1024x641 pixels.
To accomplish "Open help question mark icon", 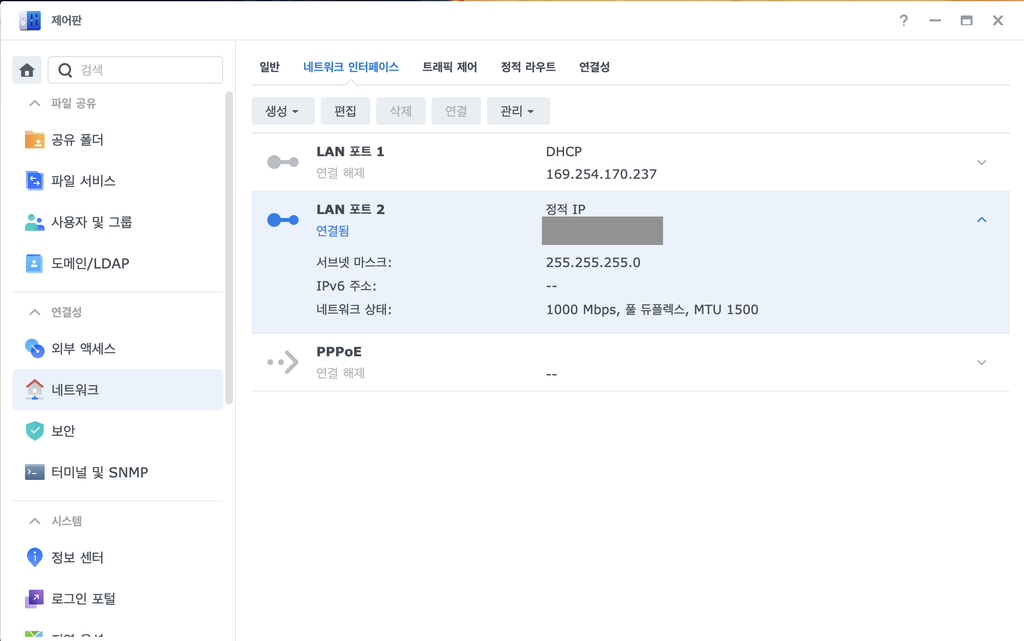I will (904, 20).
